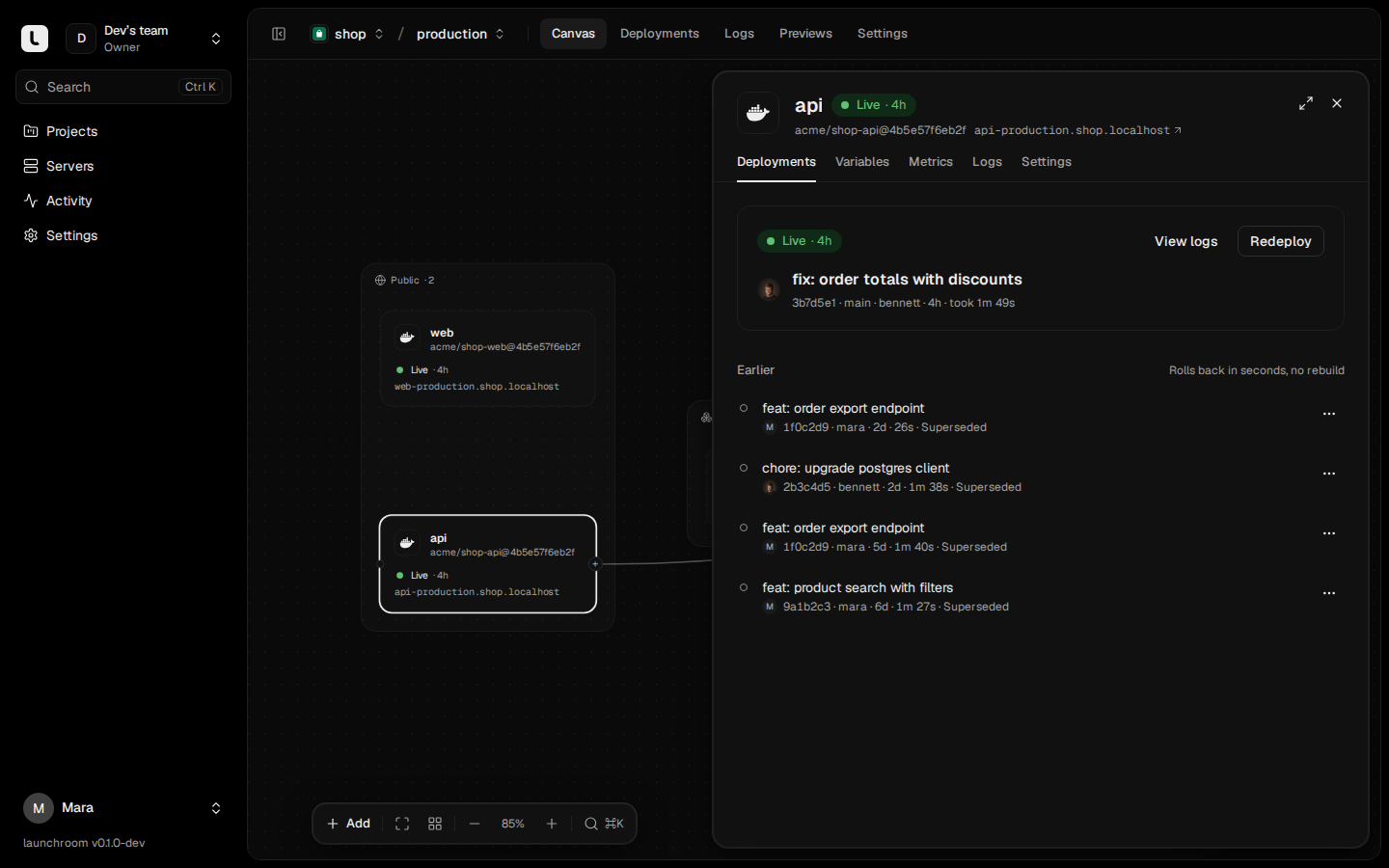Open the api-production.shop.localhost link in the panel
This screenshot has width=1389, height=868.
pos(1077,130)
